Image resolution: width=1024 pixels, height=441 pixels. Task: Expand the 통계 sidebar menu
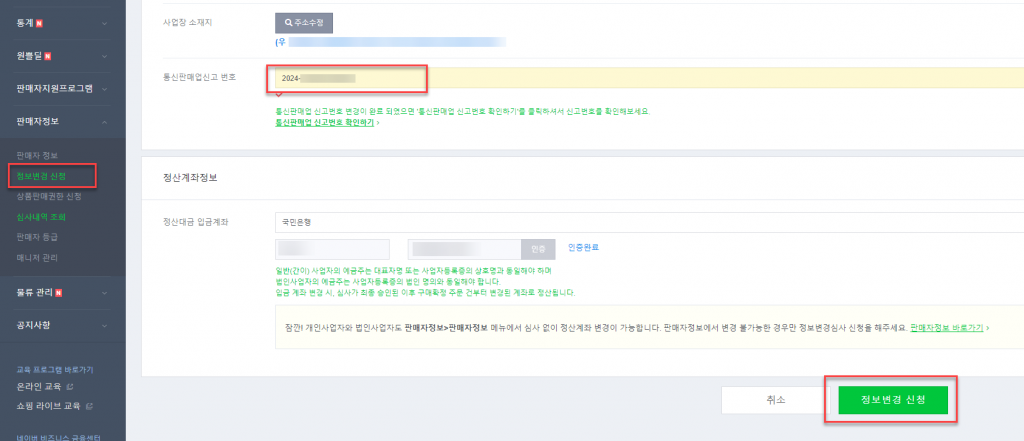63,23
